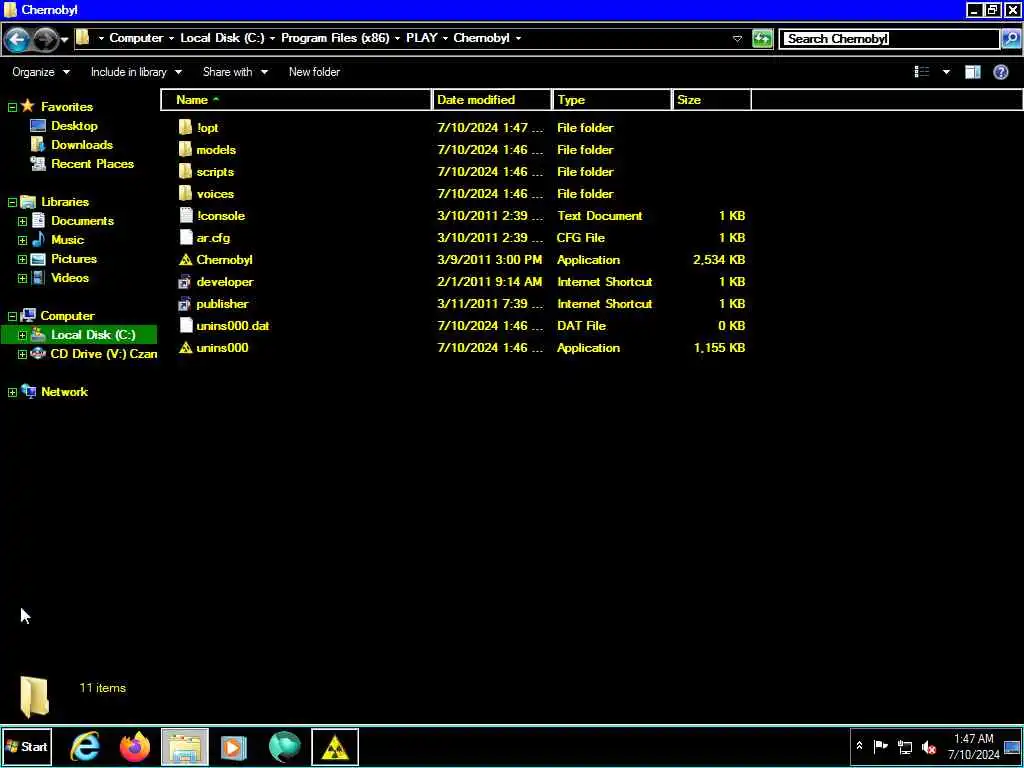This screenshot has height=768, width=1024.
Task: Click the taskbar clock showing 1:47 AM
Action: (973, 746)
